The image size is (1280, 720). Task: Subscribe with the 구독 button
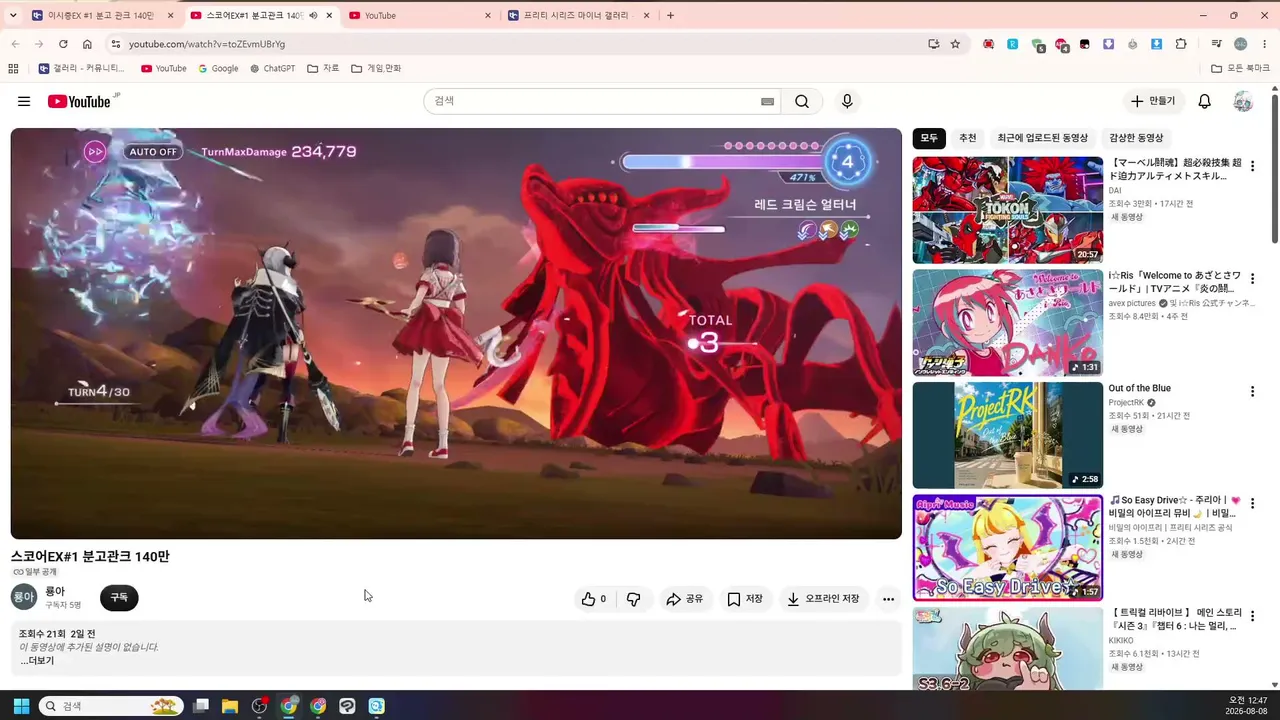119,598
